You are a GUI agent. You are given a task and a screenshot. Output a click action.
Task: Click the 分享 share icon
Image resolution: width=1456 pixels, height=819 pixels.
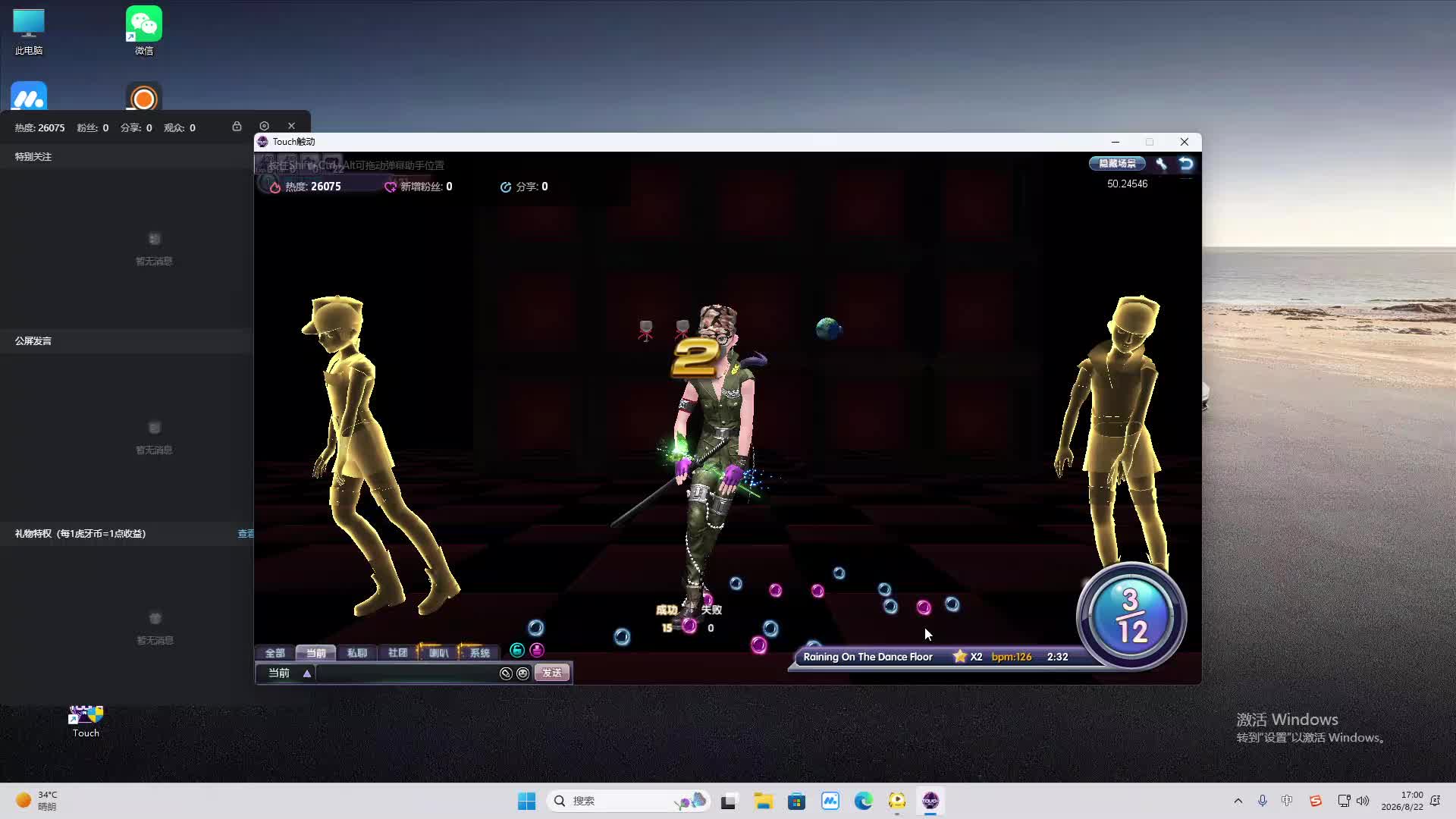[x=506, y=187]
